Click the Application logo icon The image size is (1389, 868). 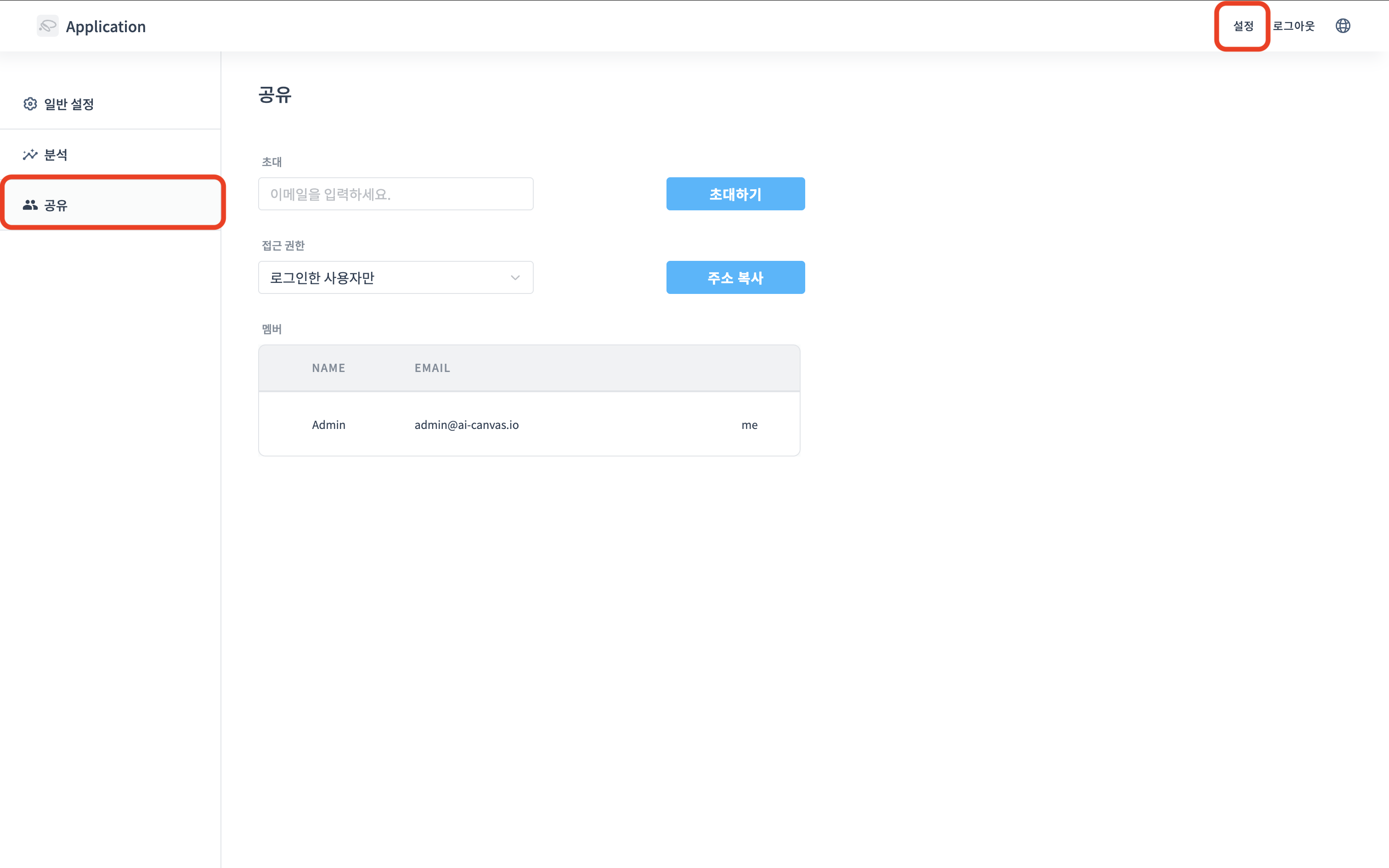coord(48,26)
